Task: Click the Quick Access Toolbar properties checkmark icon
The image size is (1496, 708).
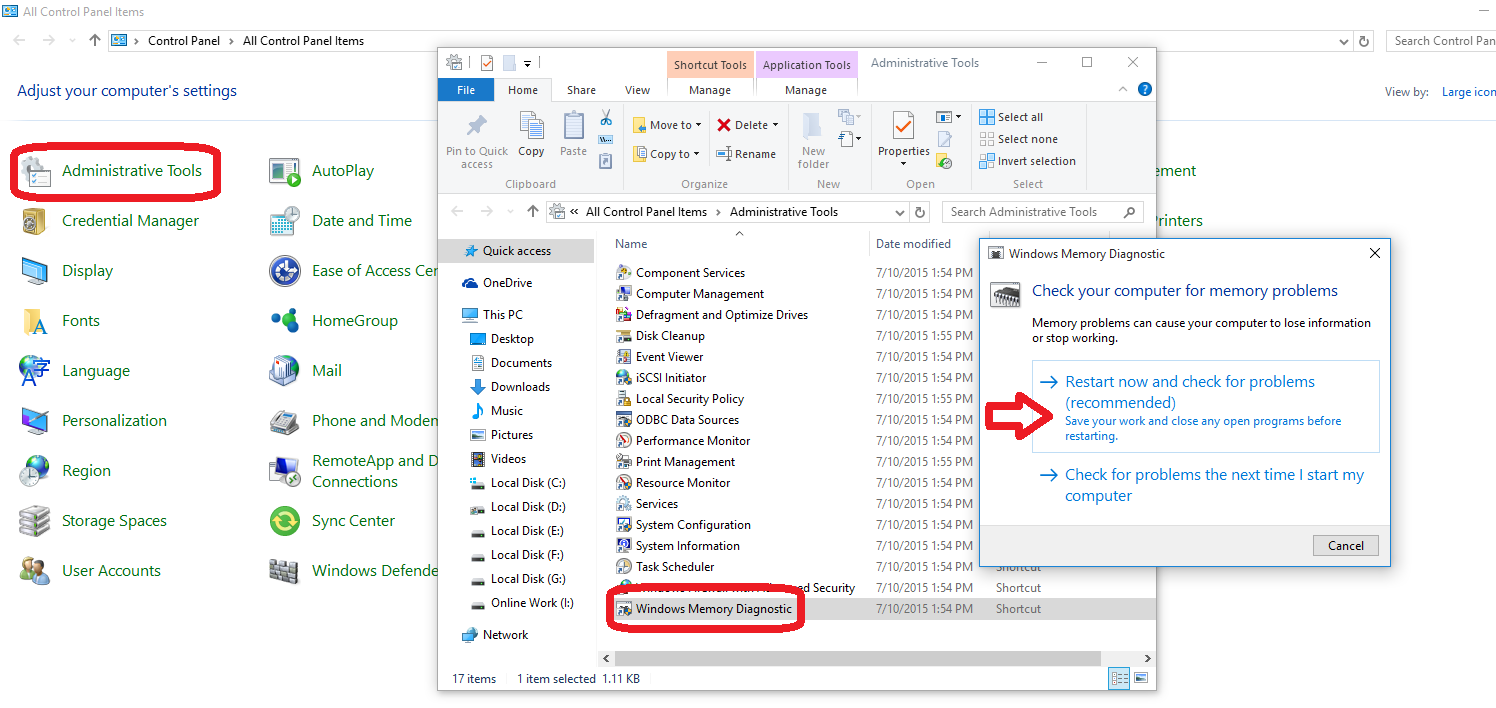Action: (487, 63)
